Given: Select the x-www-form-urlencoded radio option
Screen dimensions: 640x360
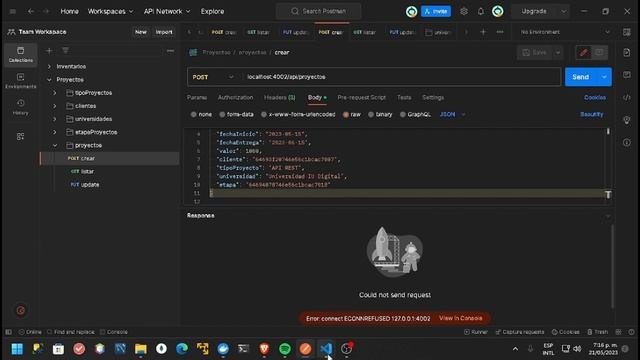Looking at the screenshot, I should click(x=264, y=114).
